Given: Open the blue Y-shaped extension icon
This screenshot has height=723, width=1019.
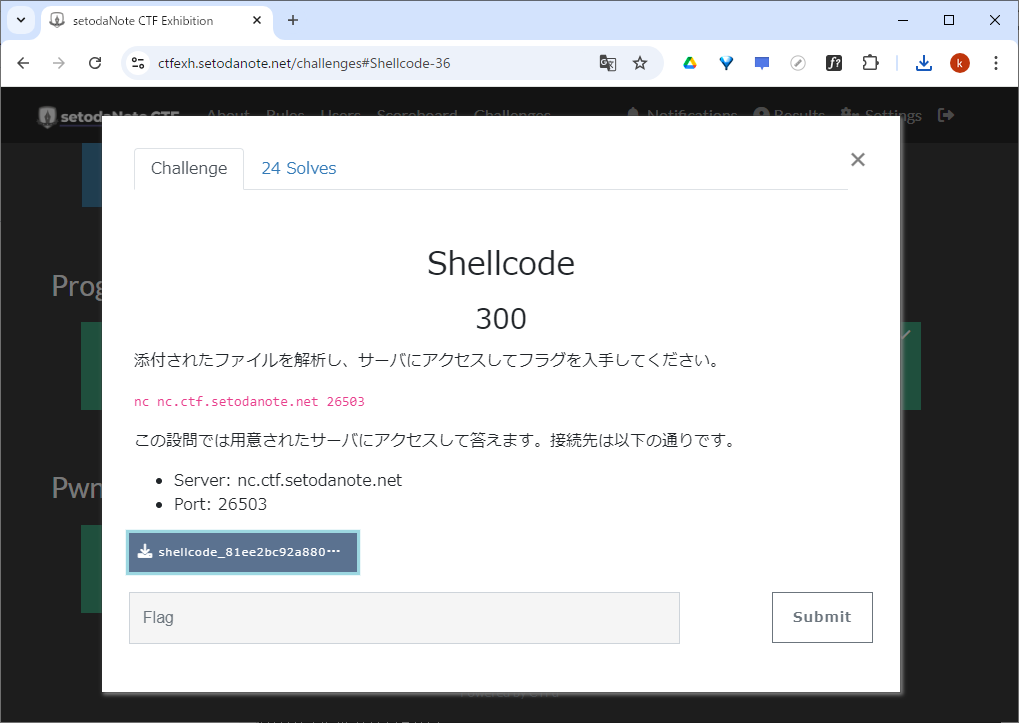Looking at the screenshot, I should tap(726, 63).
